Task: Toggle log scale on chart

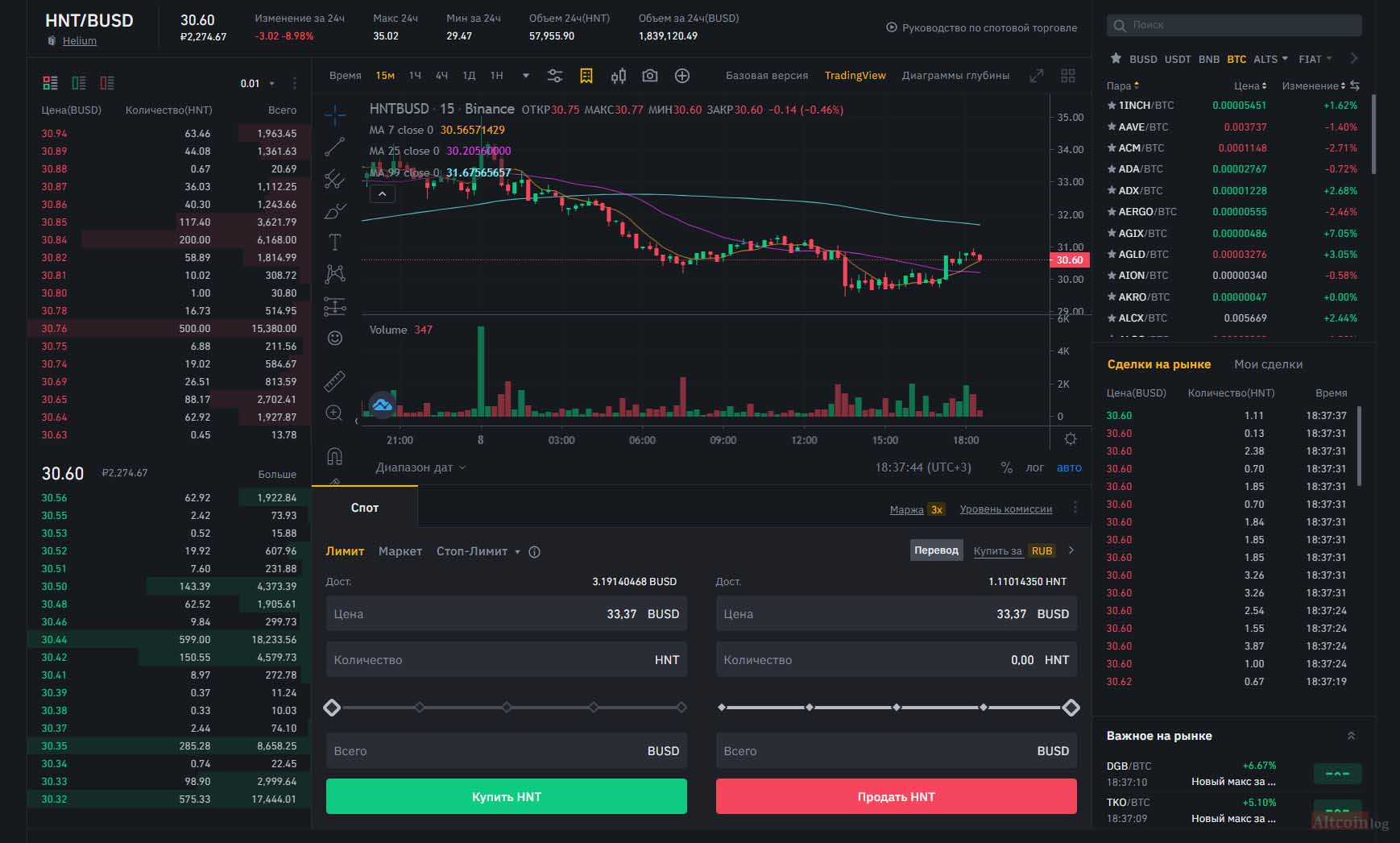Action: pos(1035,467)
